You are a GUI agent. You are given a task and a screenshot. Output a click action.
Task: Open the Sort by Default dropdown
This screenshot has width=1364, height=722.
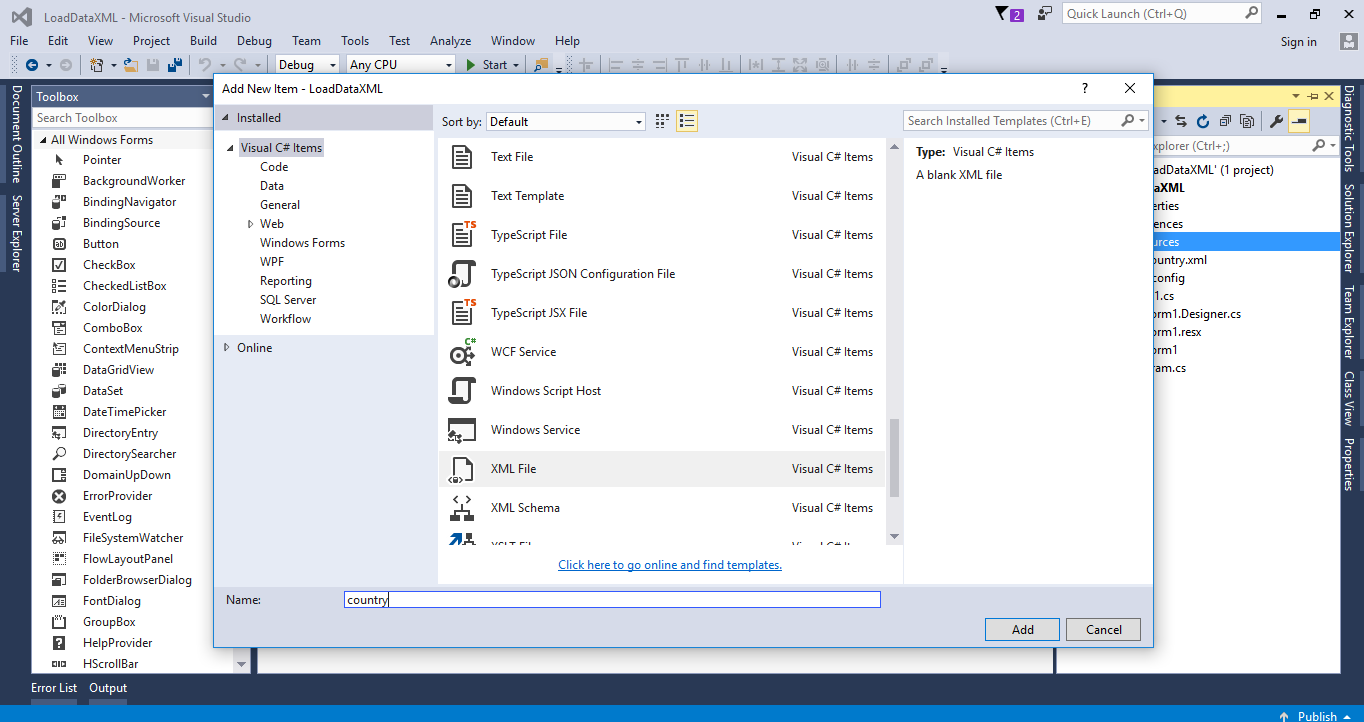(566, 121)
